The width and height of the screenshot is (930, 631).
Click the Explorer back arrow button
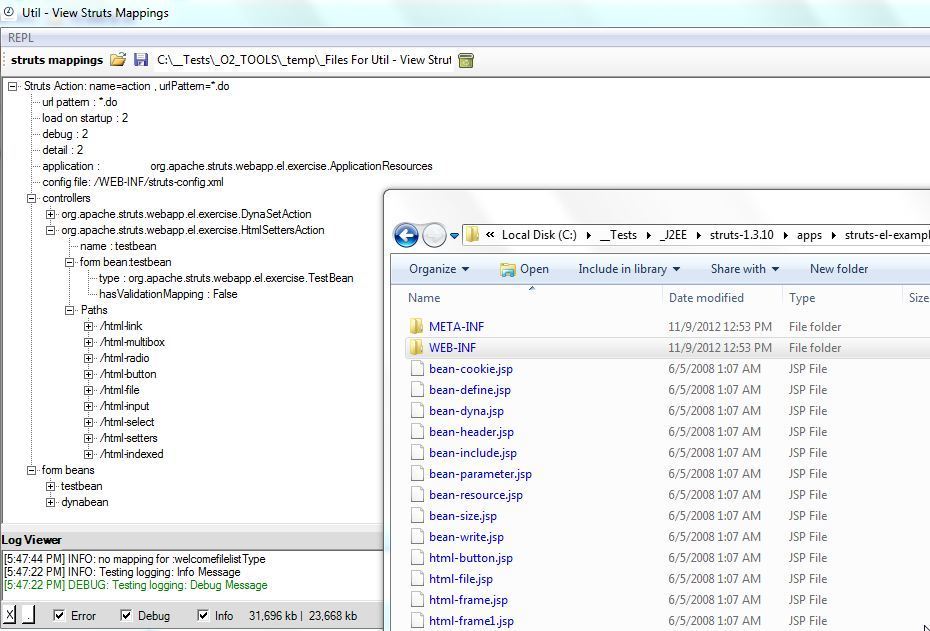click(406, 235)
